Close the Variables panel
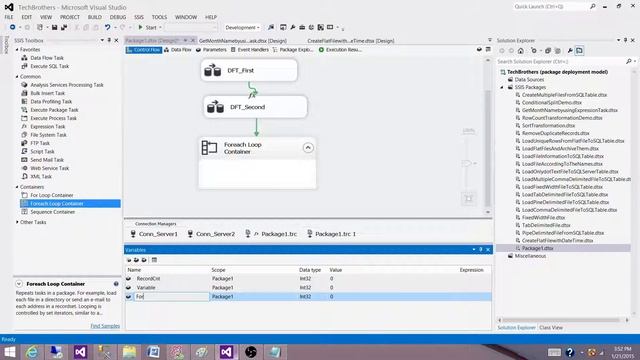Screen dimensions: 640x360 pyautogui.click(x=488, y=249)
